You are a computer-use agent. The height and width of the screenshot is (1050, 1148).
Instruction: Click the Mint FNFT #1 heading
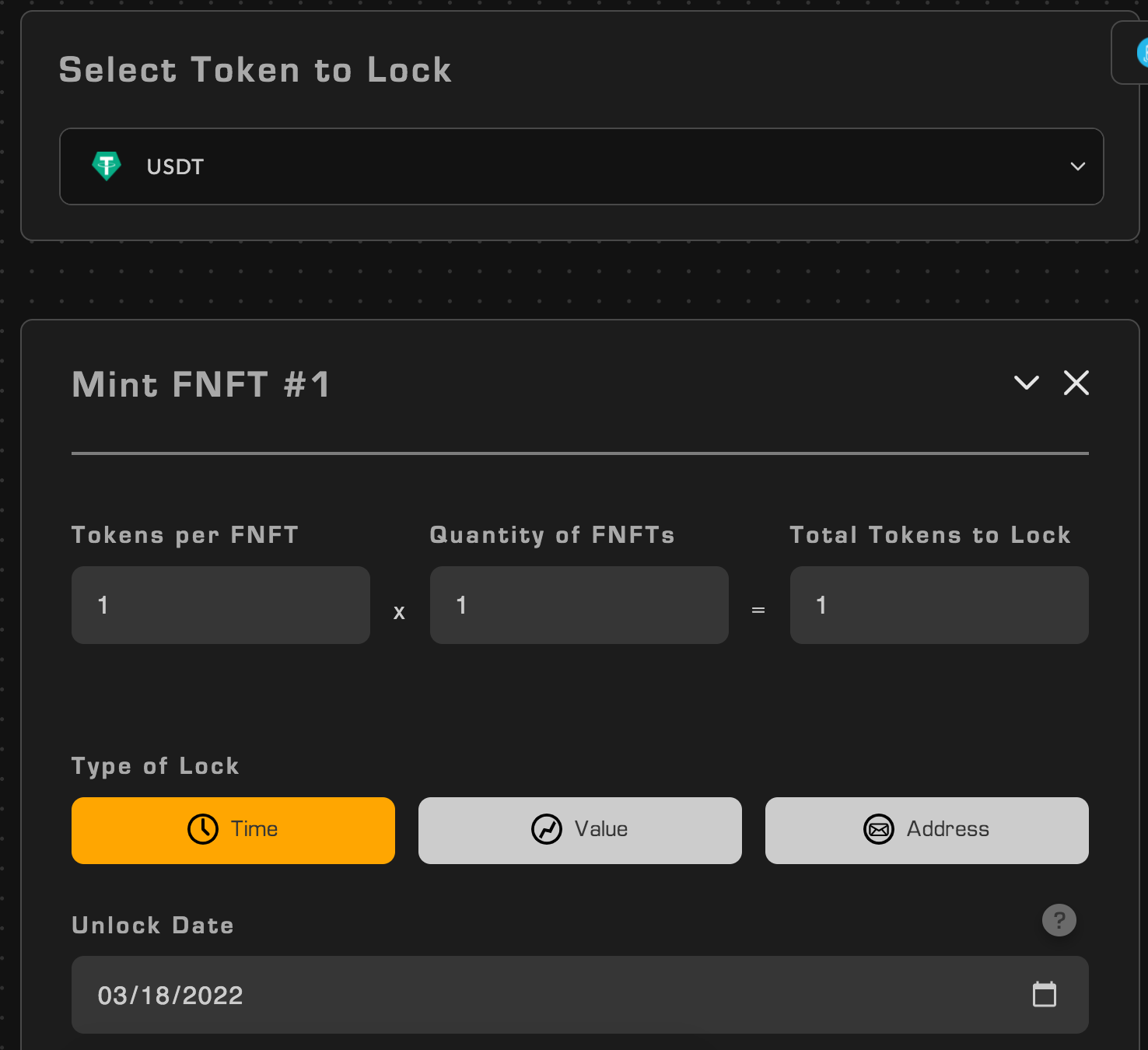201,384
